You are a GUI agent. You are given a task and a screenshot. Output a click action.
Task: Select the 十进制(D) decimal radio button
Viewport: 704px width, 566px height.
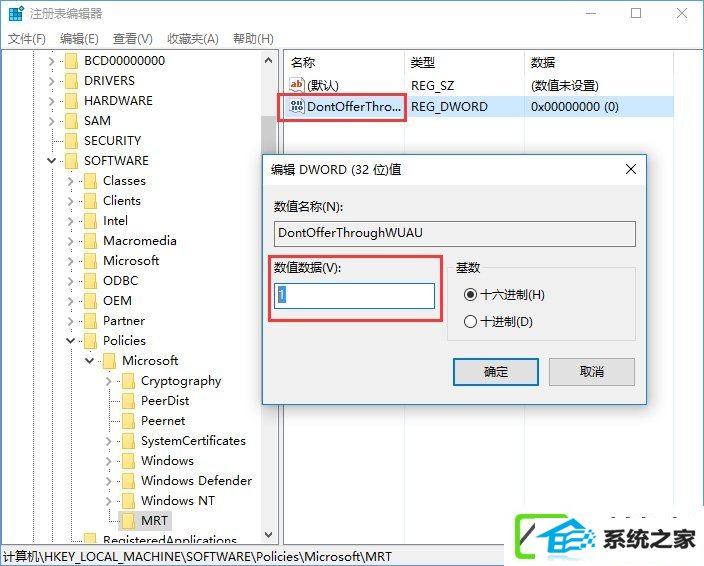pos(470,321)
